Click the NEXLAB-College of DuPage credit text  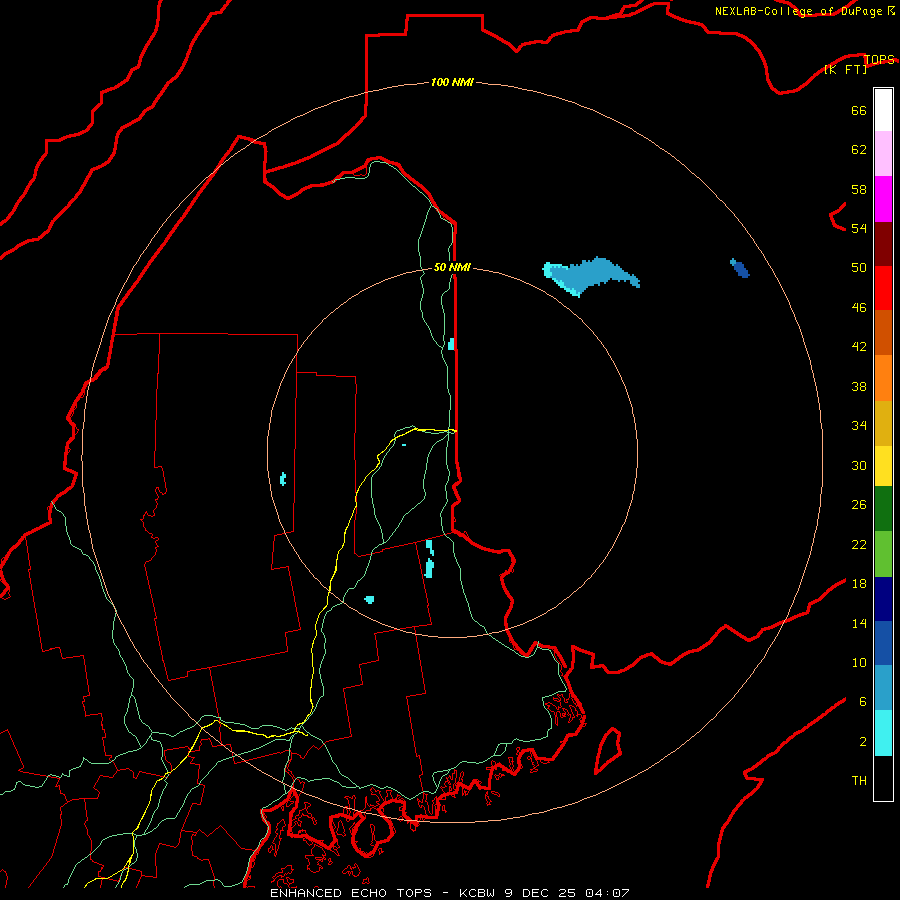tap(798, 11)
